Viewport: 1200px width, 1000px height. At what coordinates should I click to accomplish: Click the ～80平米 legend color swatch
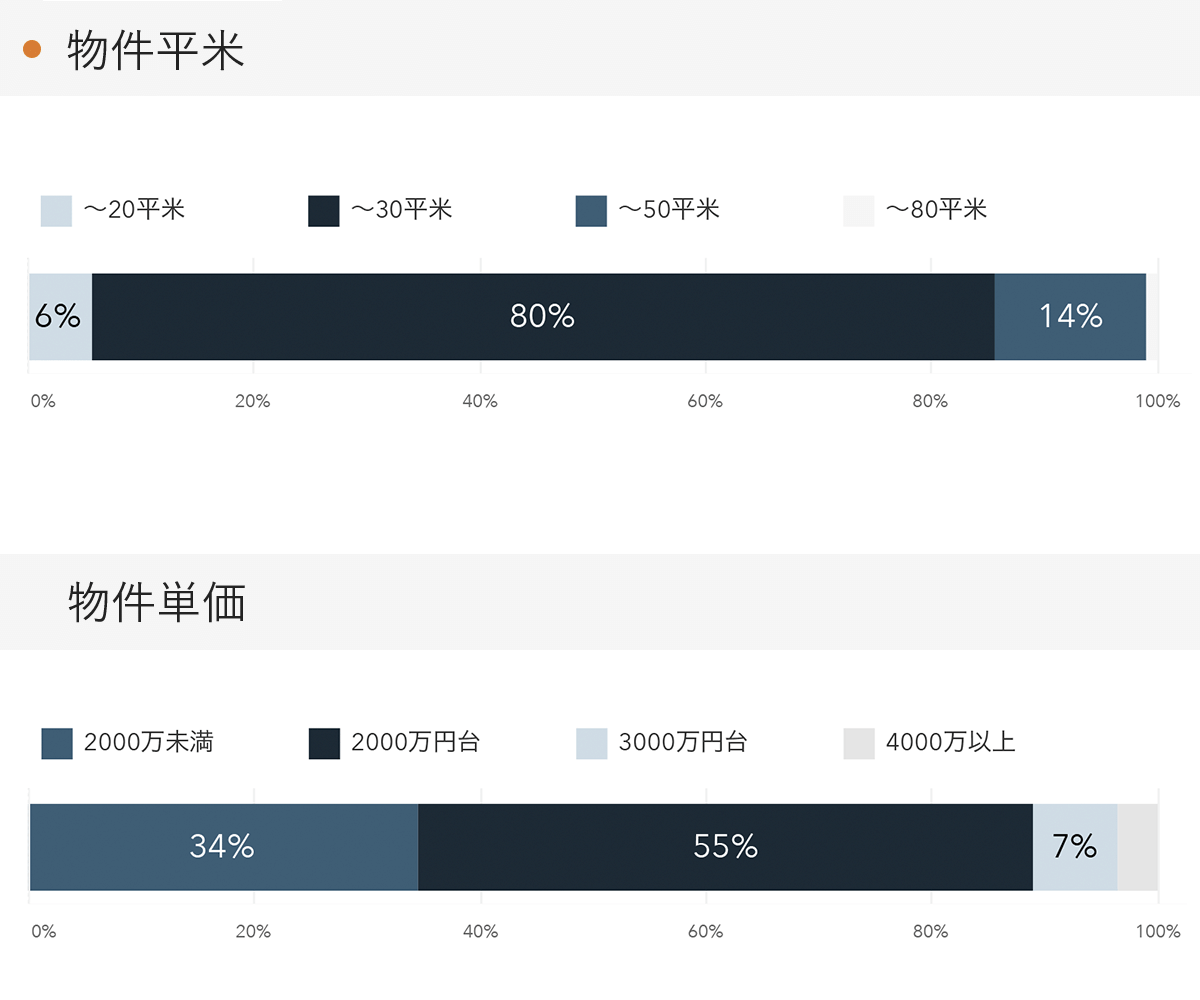(x=859, y=211)
